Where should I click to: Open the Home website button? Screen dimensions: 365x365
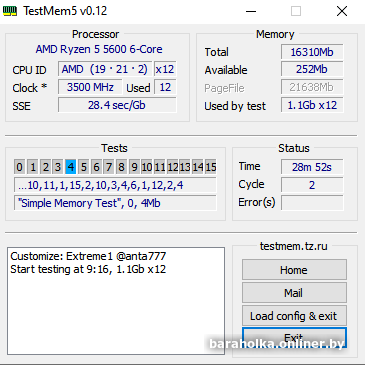(294, 270)
